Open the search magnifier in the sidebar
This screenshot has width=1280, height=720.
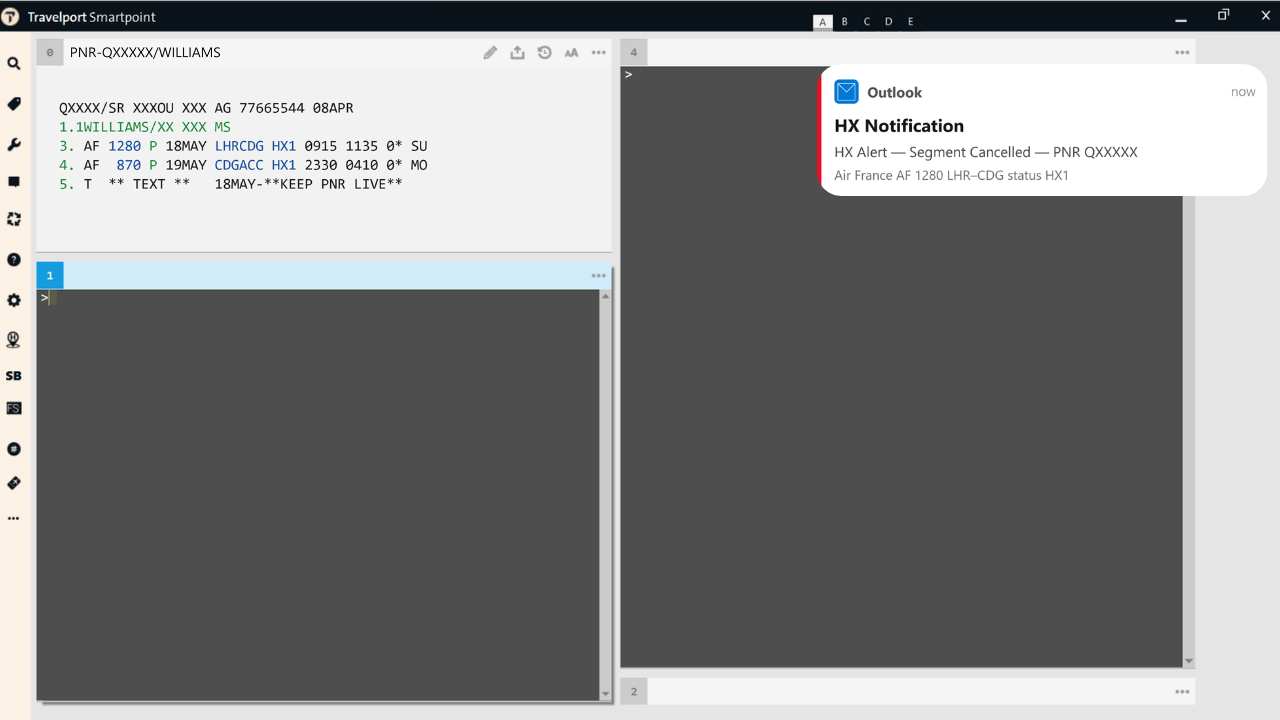coord(14,64)
